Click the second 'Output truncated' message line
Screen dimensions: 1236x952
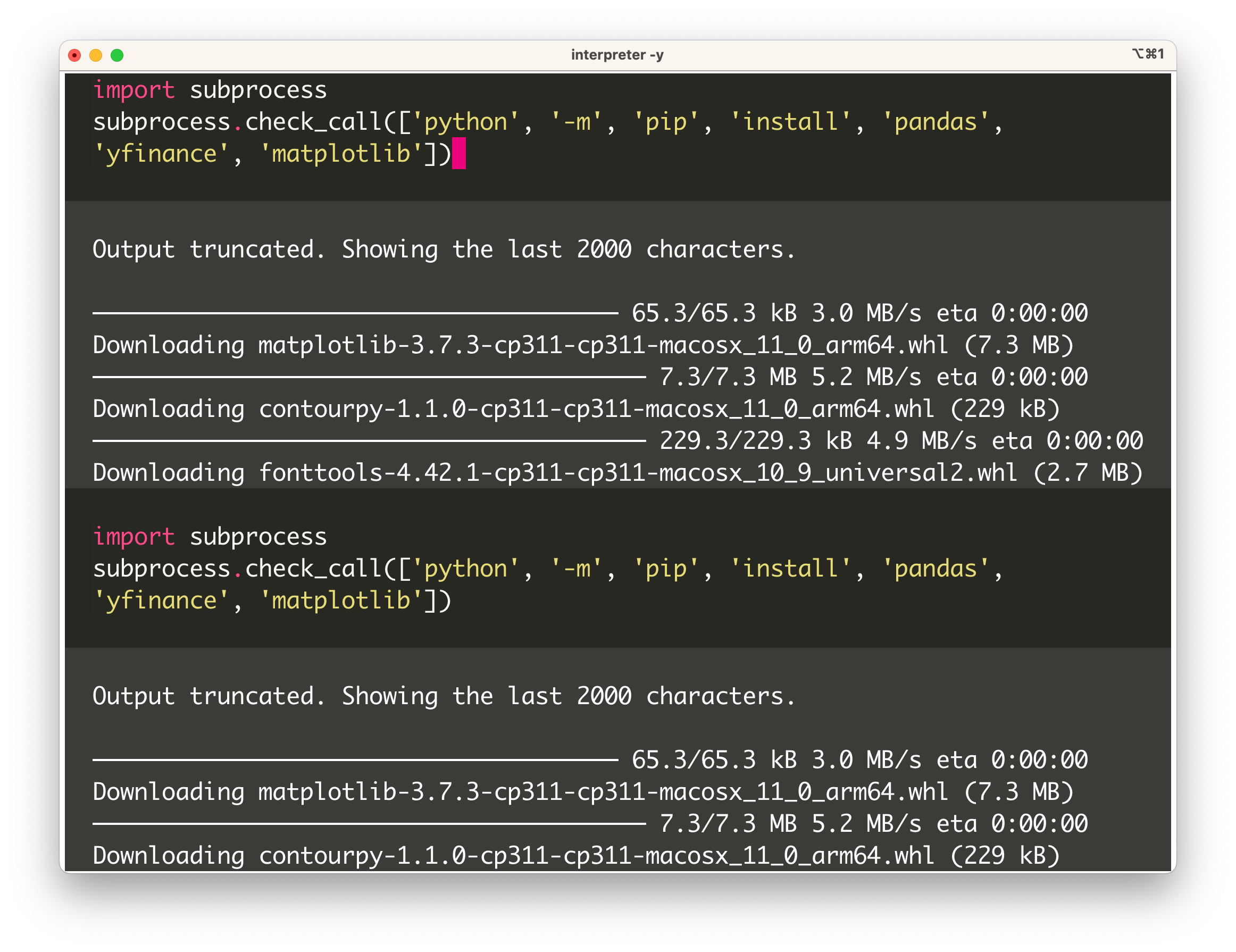(444, 696)
